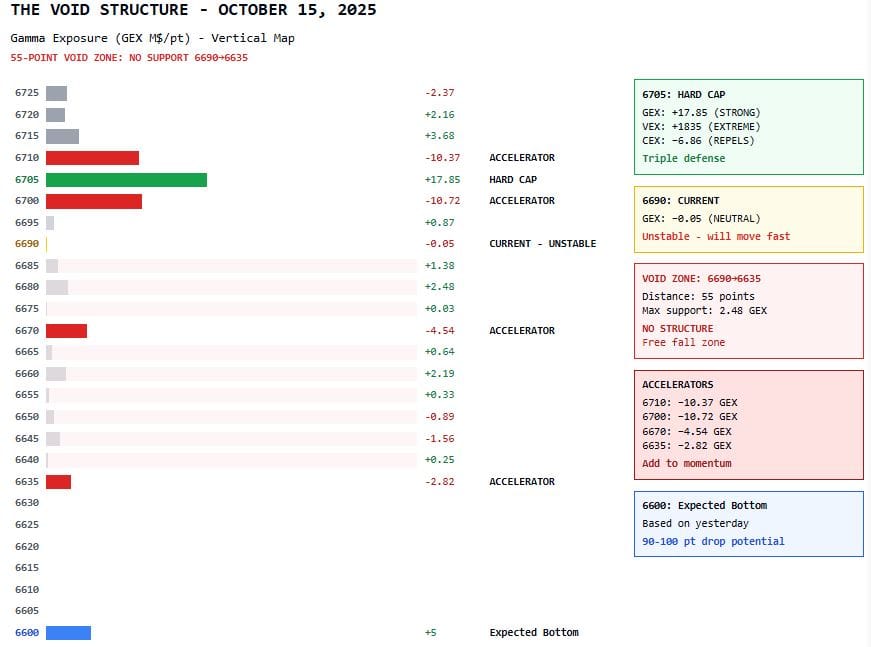
Task: Click the yellow 6690 CURRENT marker bar
Action: click(x=47, y=243)
